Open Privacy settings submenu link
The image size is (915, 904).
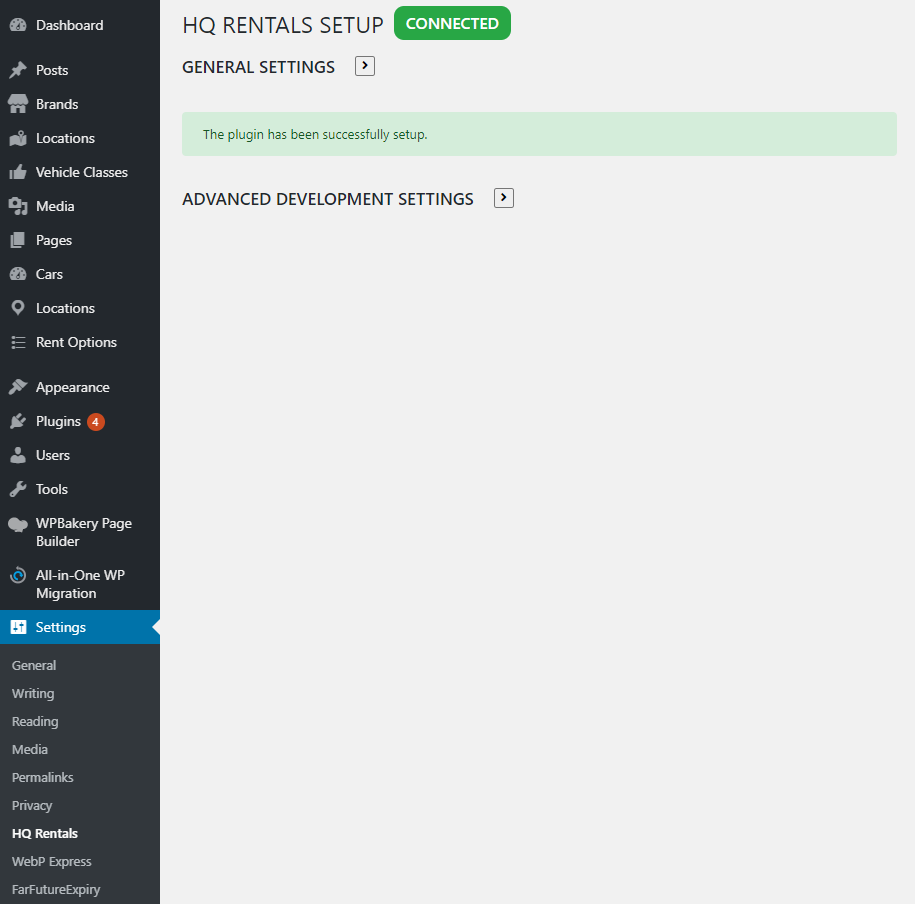pyautogui.click(x=32, y=805)
